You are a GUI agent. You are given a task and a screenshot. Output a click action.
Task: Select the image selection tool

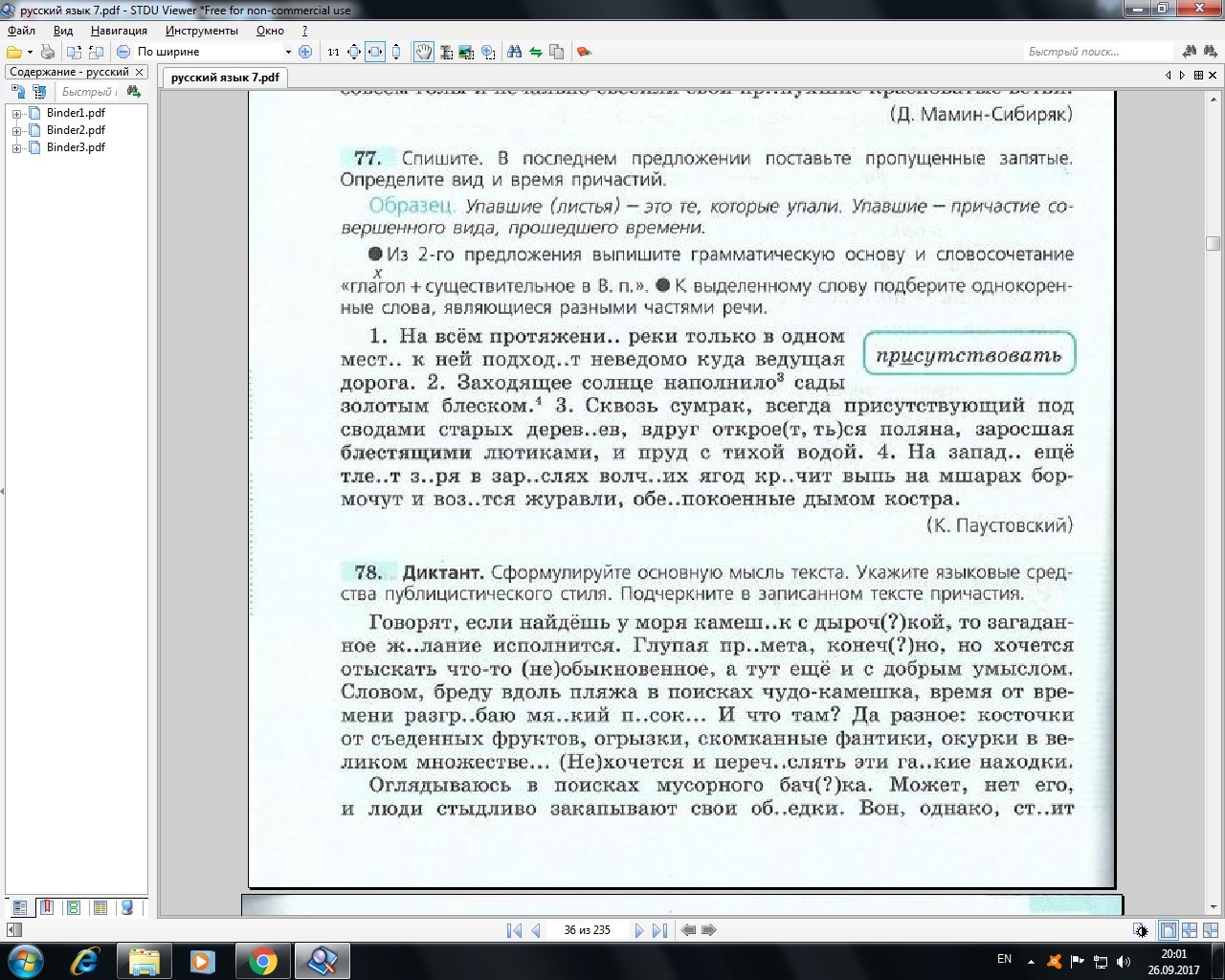(x=466, y=52)
